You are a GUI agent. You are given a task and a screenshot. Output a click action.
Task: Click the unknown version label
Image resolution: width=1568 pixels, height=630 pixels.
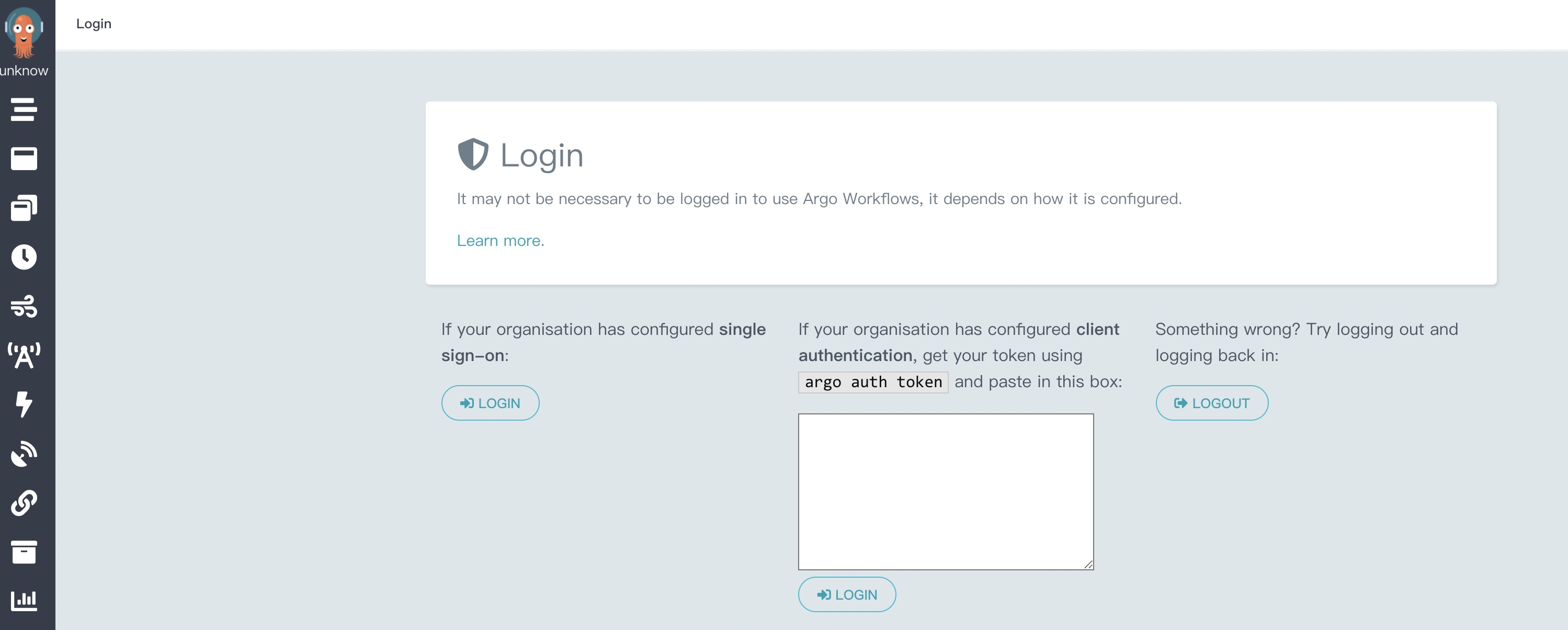[24, 71]
